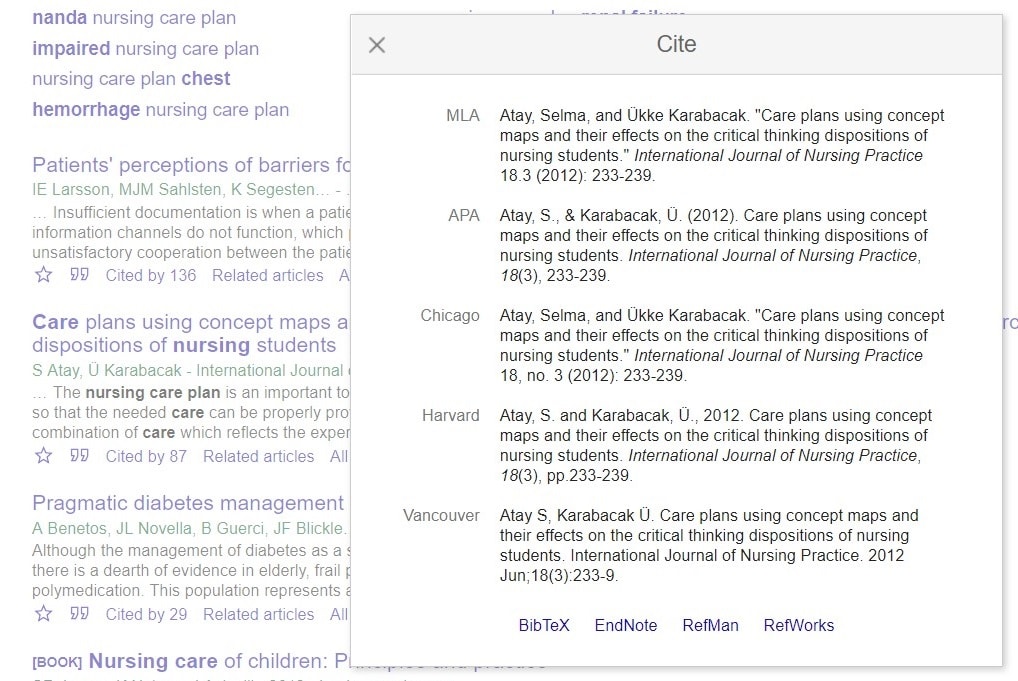1018x681 pixels.
Task: Click the quote icon under "Pragmatic diabetes management"
Action: point(79,614)
